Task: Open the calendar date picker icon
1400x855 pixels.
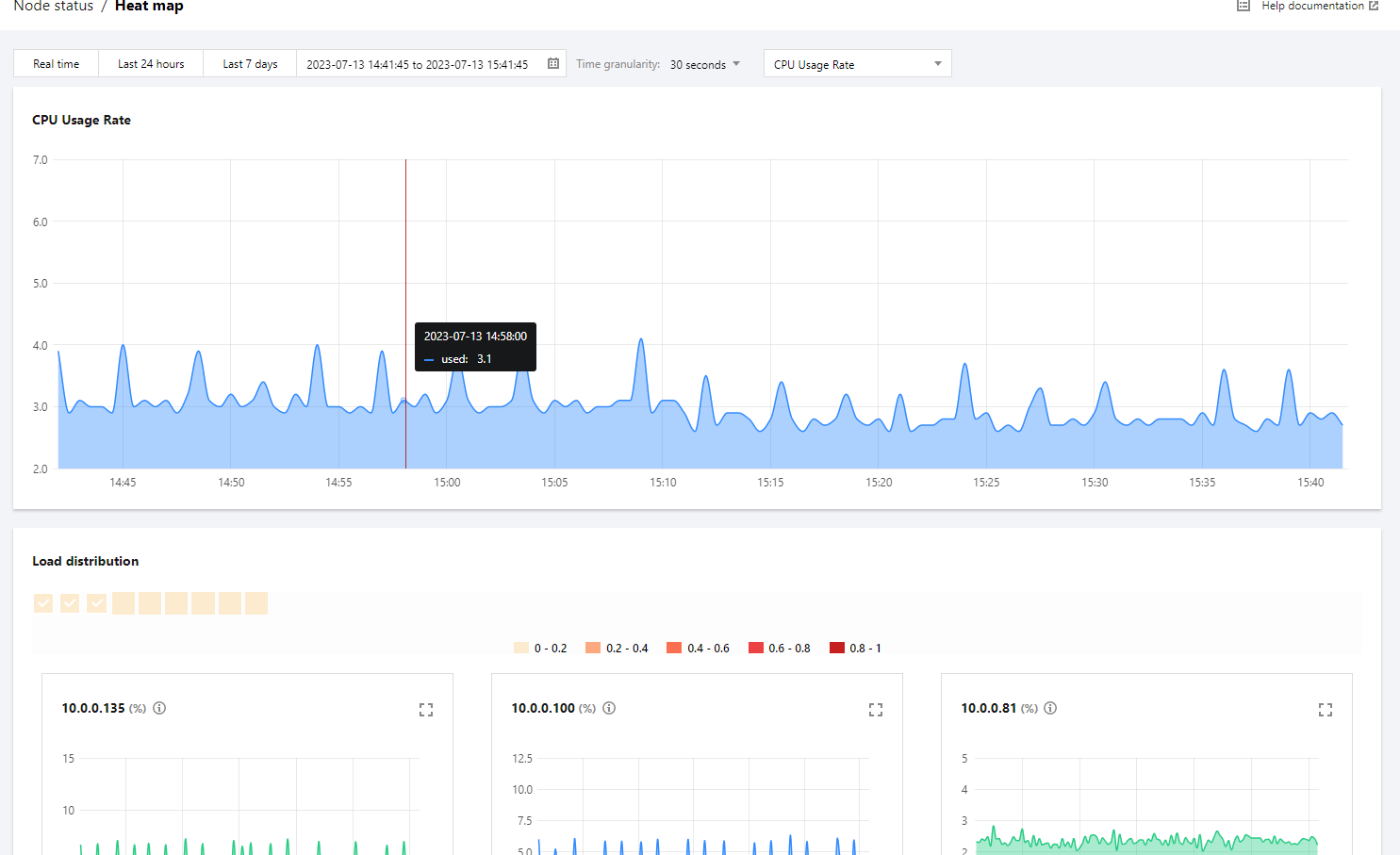Action: (553, 64)
